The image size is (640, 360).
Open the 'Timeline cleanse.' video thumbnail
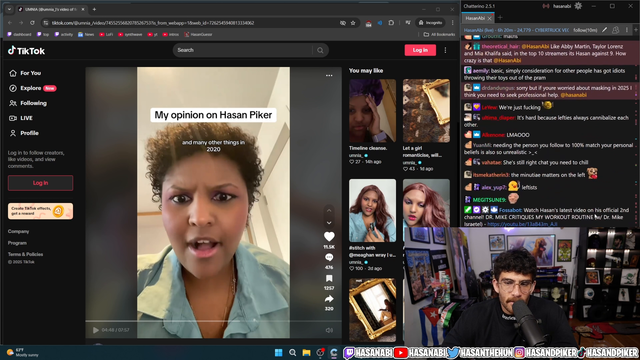point(372,111)
